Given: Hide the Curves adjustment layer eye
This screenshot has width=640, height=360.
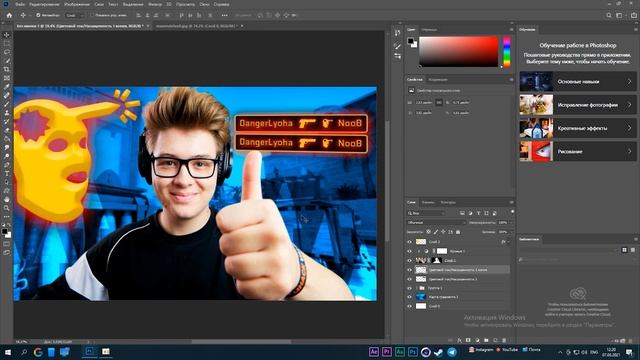Looking at the screenshot, I should point(409,251).
